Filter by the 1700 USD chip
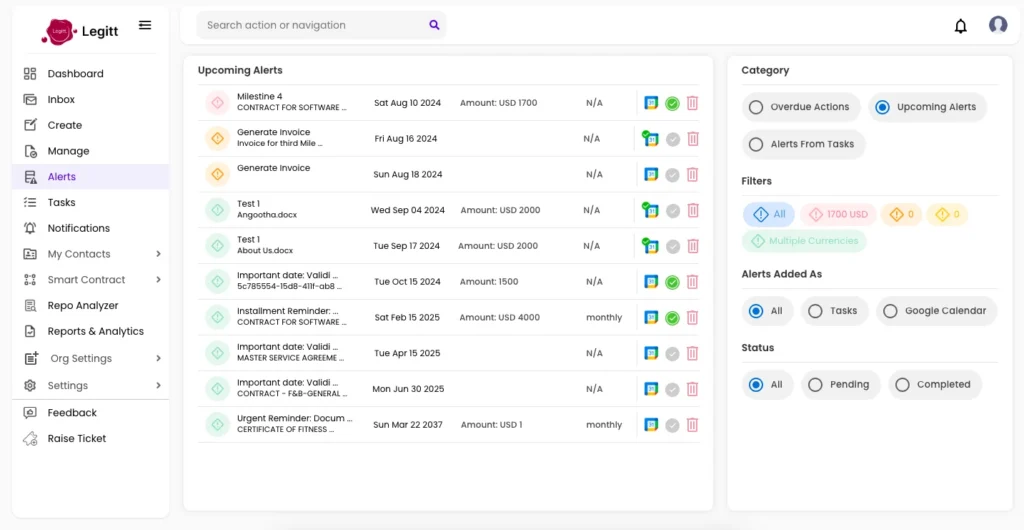The height and width of the screenshot is (530, 1024). (839, 214)
